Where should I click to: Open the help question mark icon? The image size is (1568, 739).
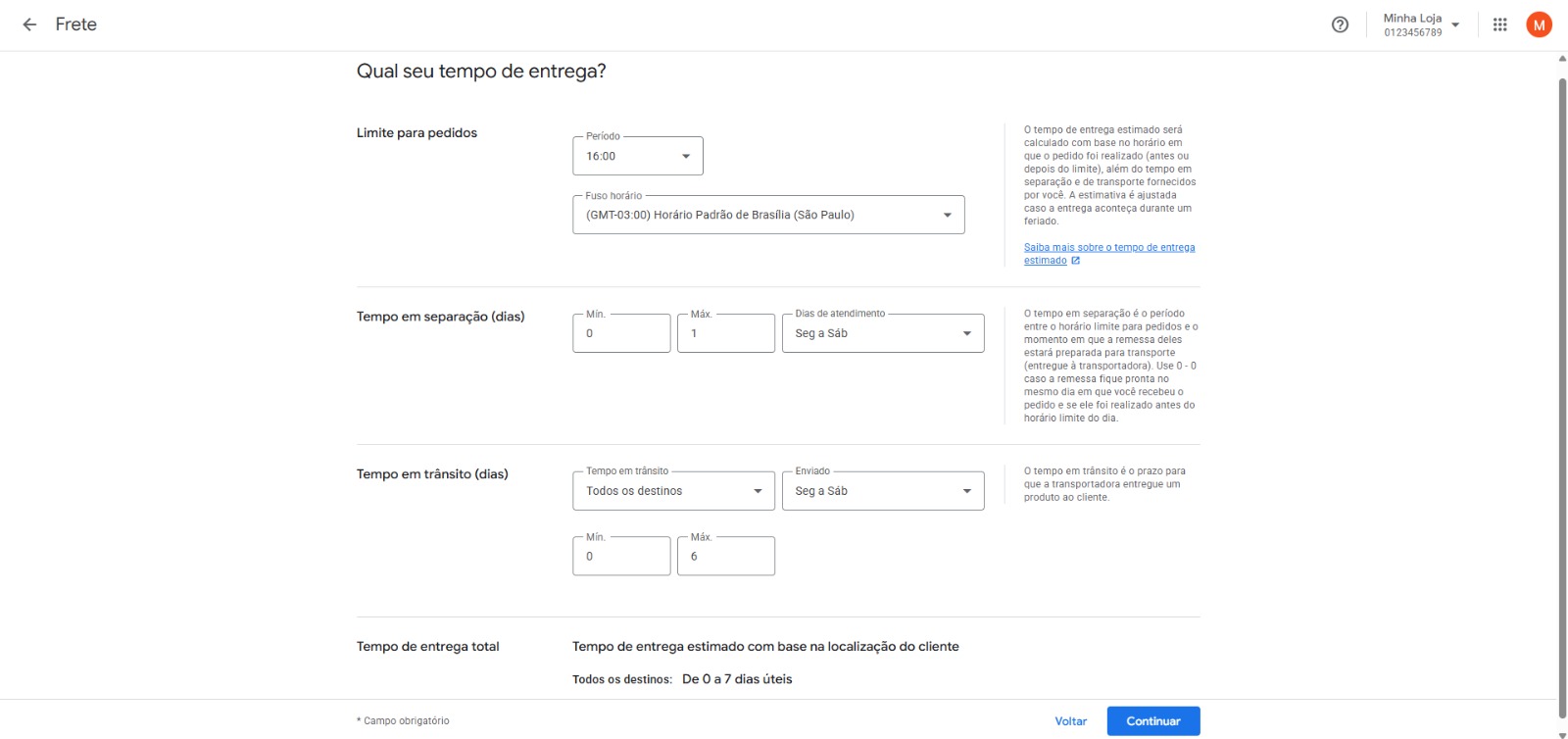[1340, 25]
